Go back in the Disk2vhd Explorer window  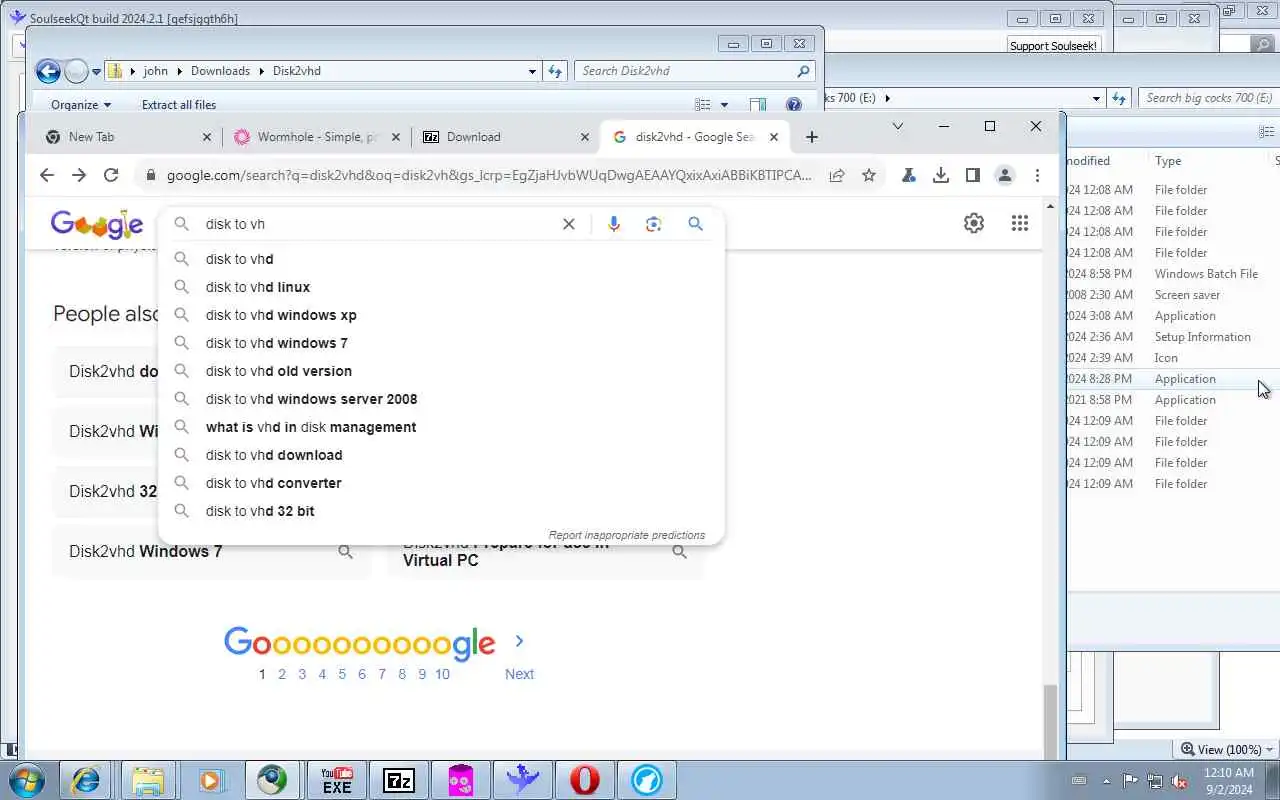coord(48,71)
